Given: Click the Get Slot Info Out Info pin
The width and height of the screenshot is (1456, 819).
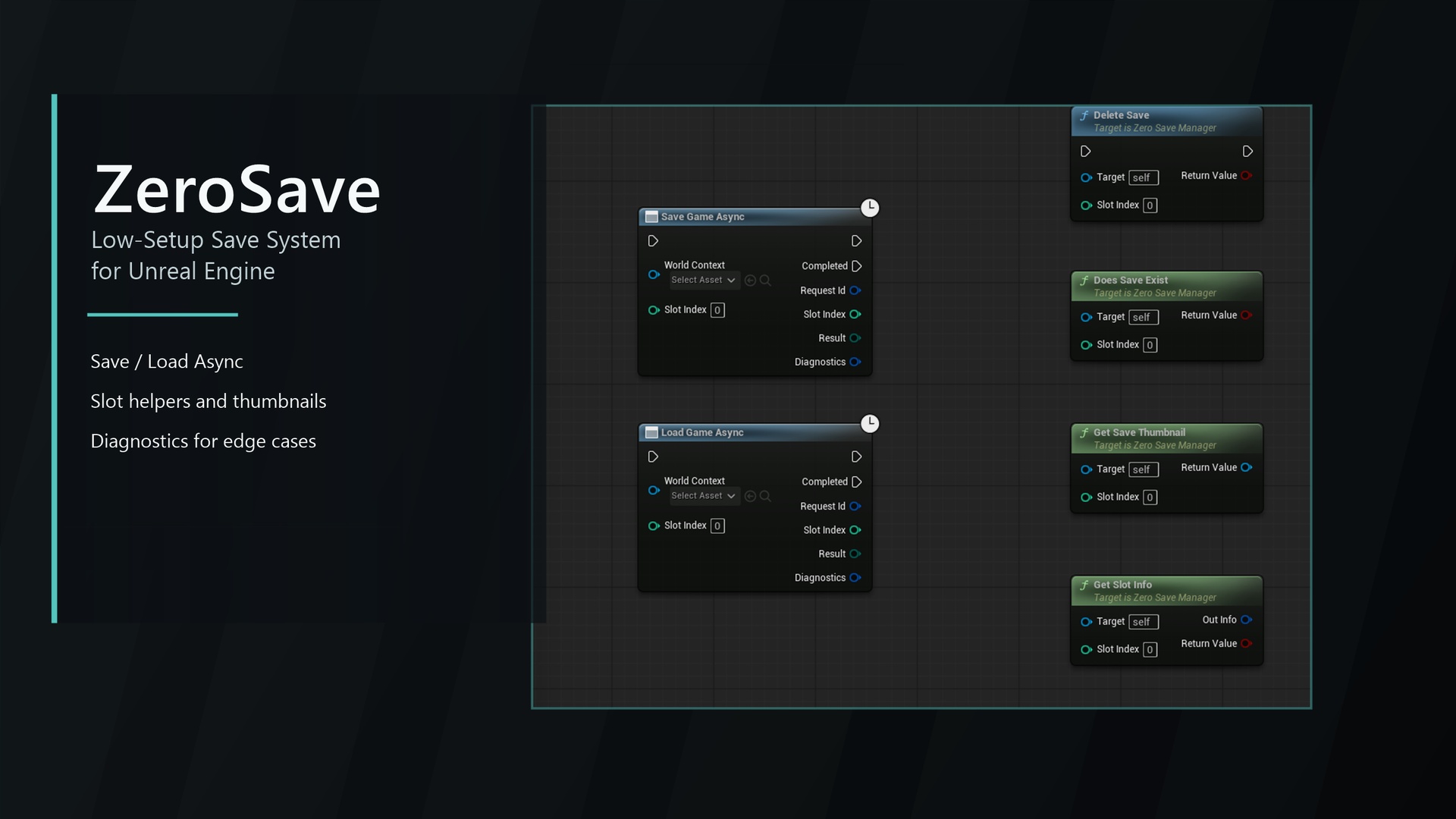Looking at the screenshot, I should tap(1246, 620).
